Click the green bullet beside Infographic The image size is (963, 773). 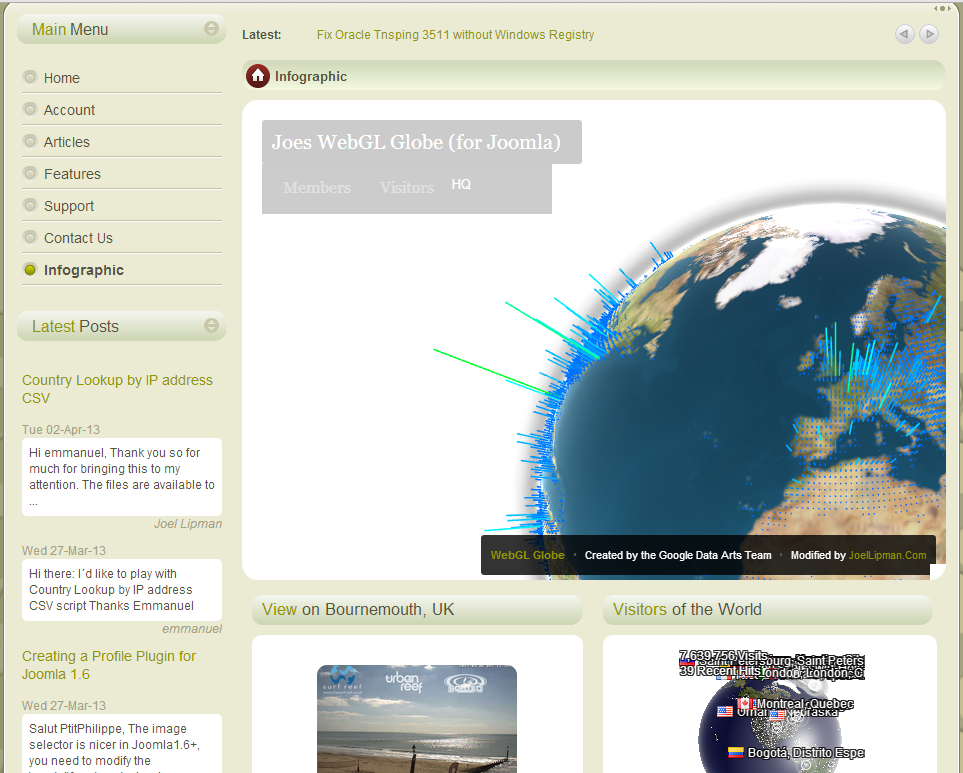(30, 269)
